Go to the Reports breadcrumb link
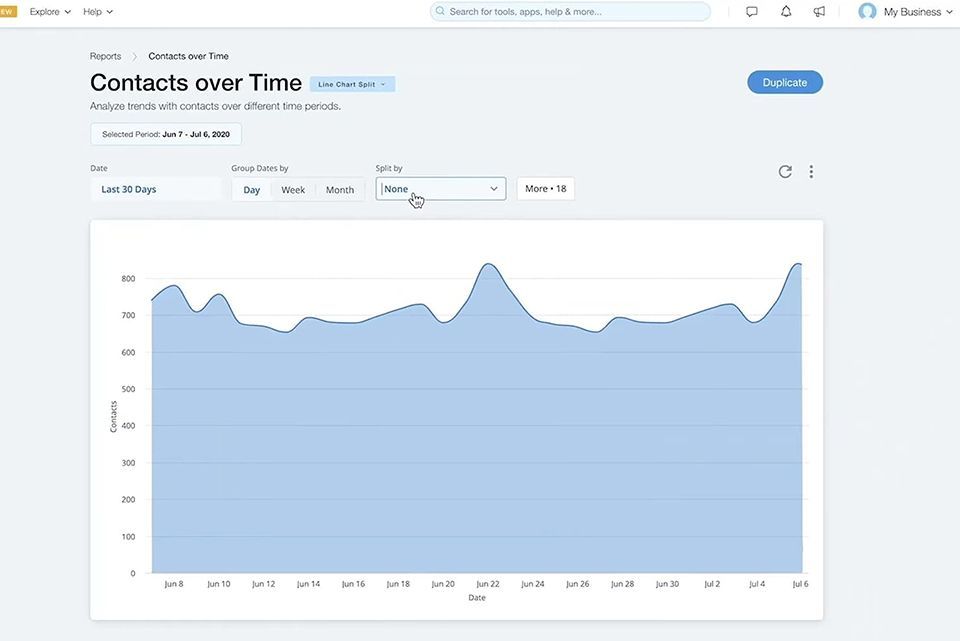Image resolution: width=960 pixels, height=641 pixels. point(105,56)
